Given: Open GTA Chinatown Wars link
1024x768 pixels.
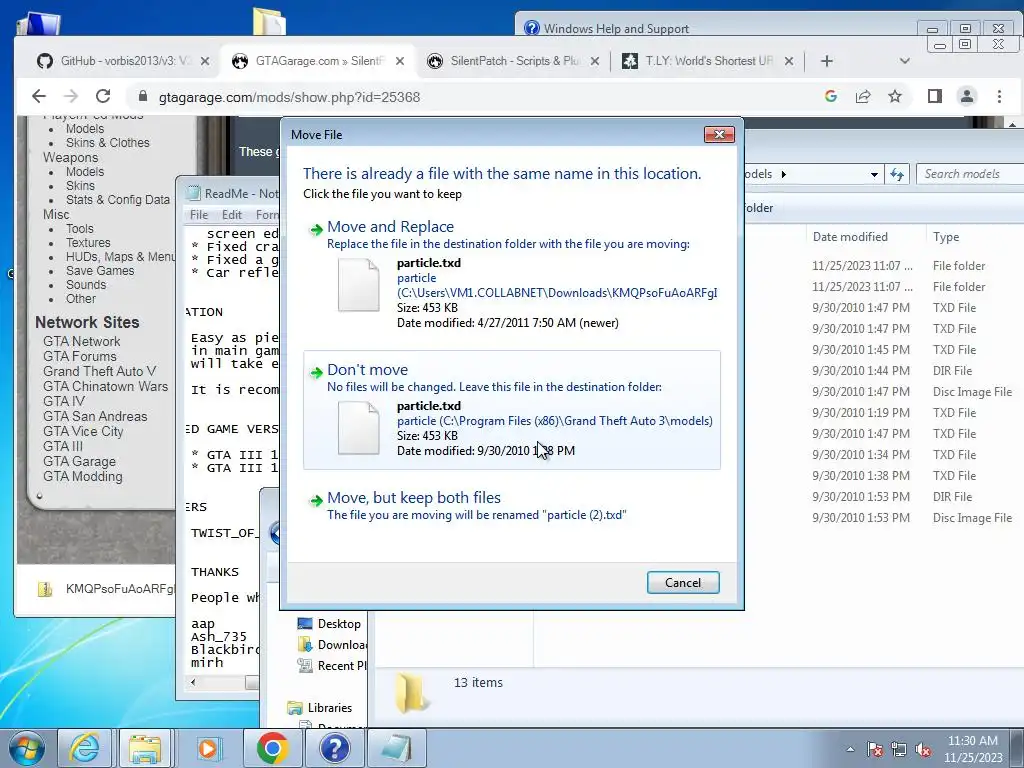Looking at the screenshot, I should 105,386.
